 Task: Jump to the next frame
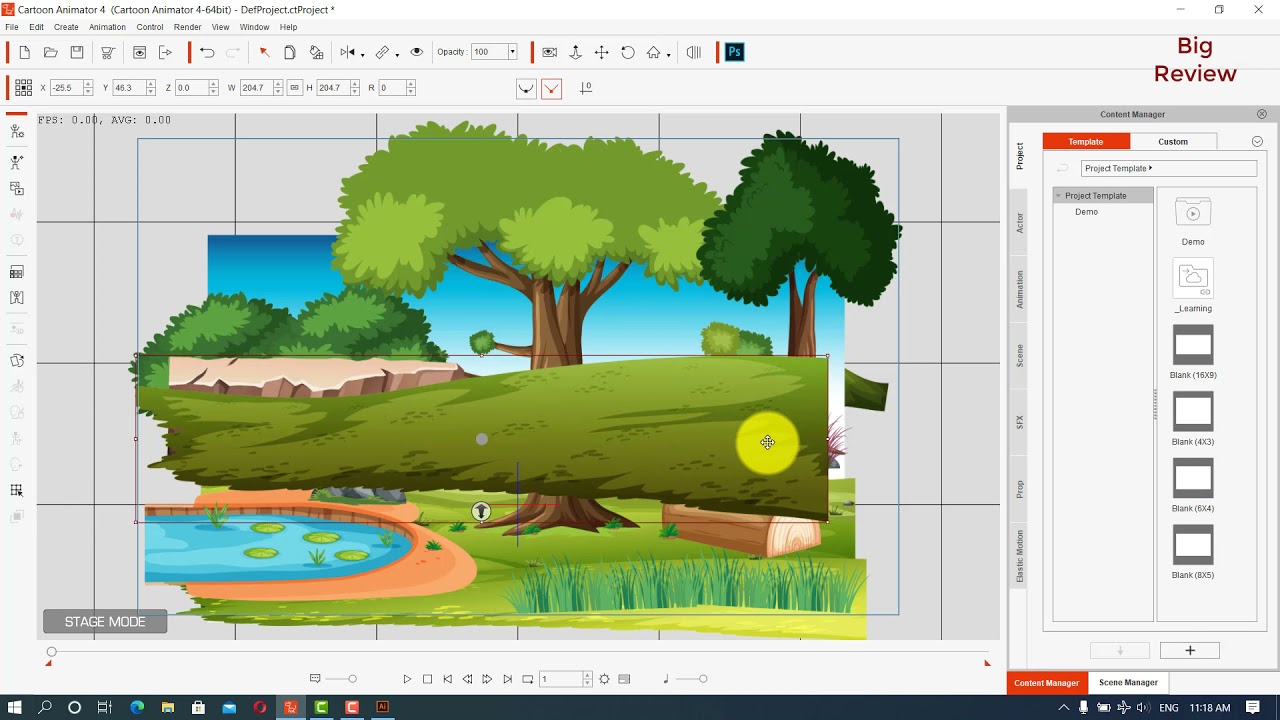[487, 679]
